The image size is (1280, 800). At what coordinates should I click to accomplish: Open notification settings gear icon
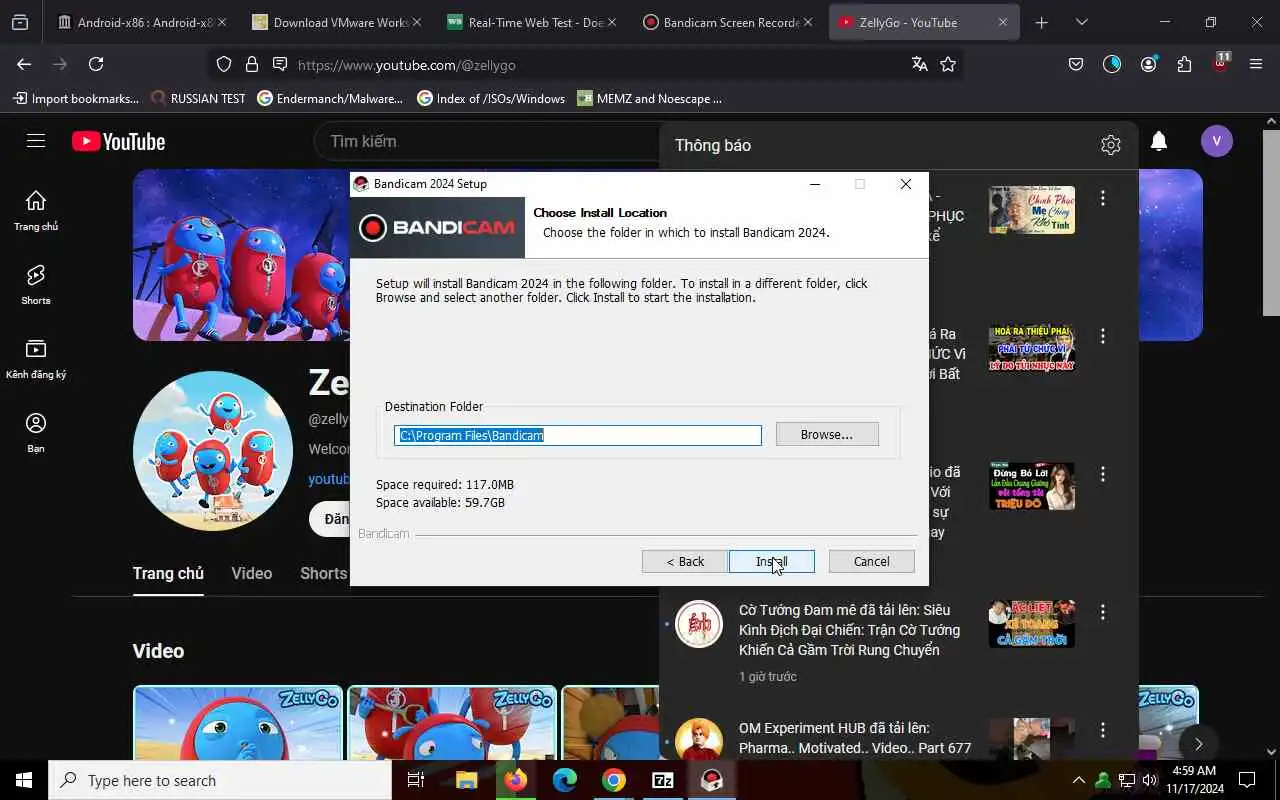[1110, 145]
